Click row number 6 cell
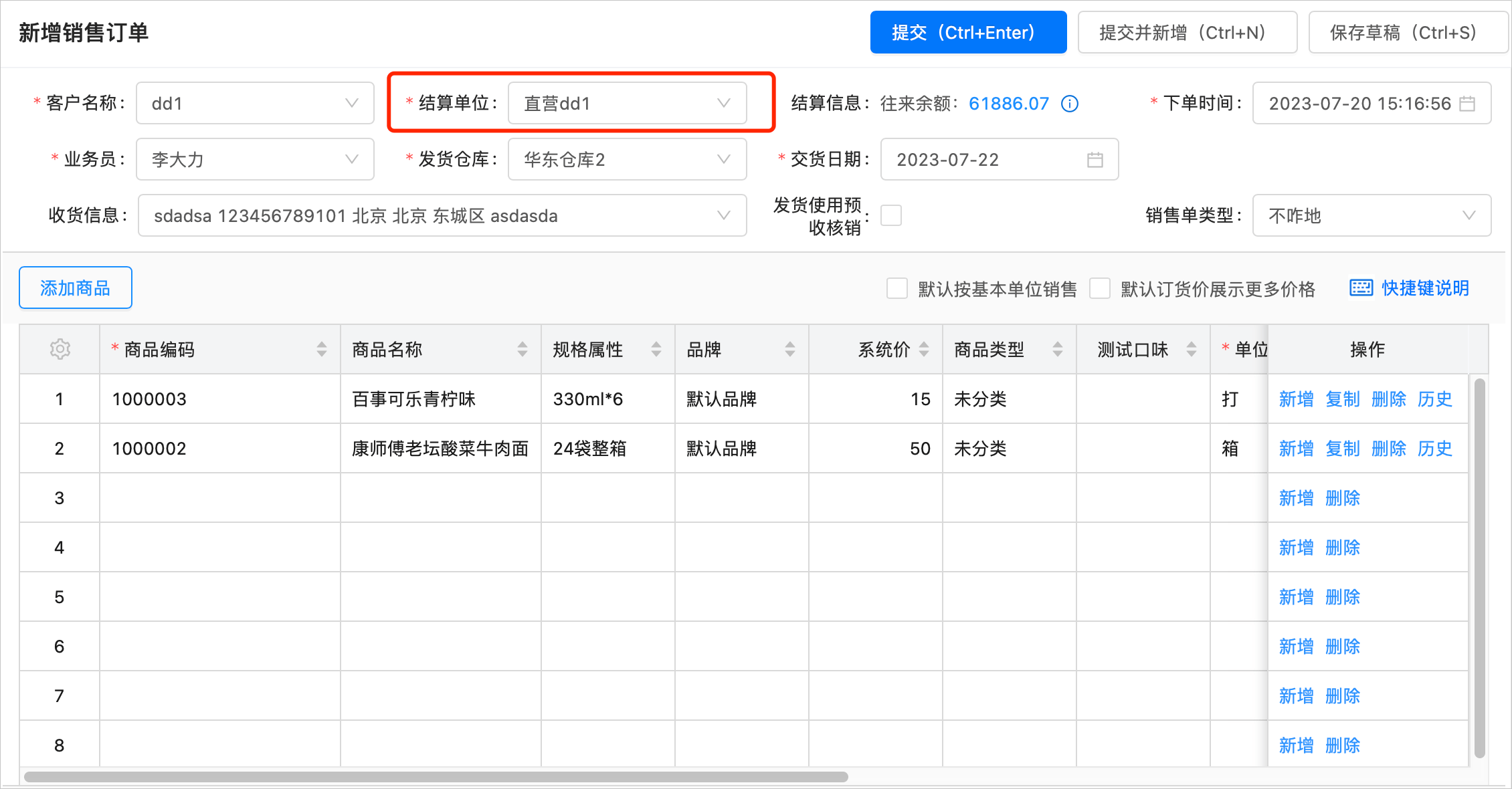Viewport: 1512px width, 789px height. [x=60, y=647]
